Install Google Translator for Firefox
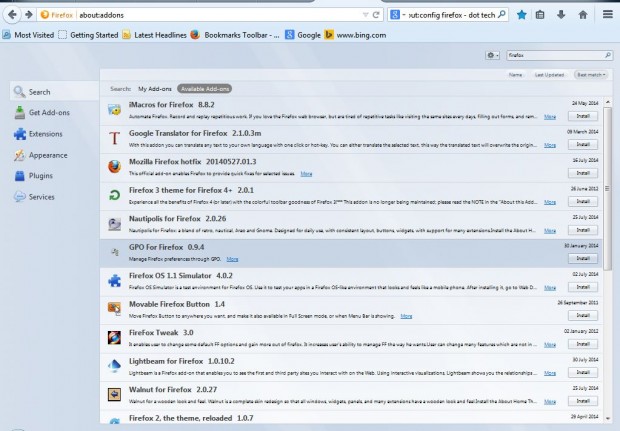Viewport: 620px width, 431px height. coord(583,145)
